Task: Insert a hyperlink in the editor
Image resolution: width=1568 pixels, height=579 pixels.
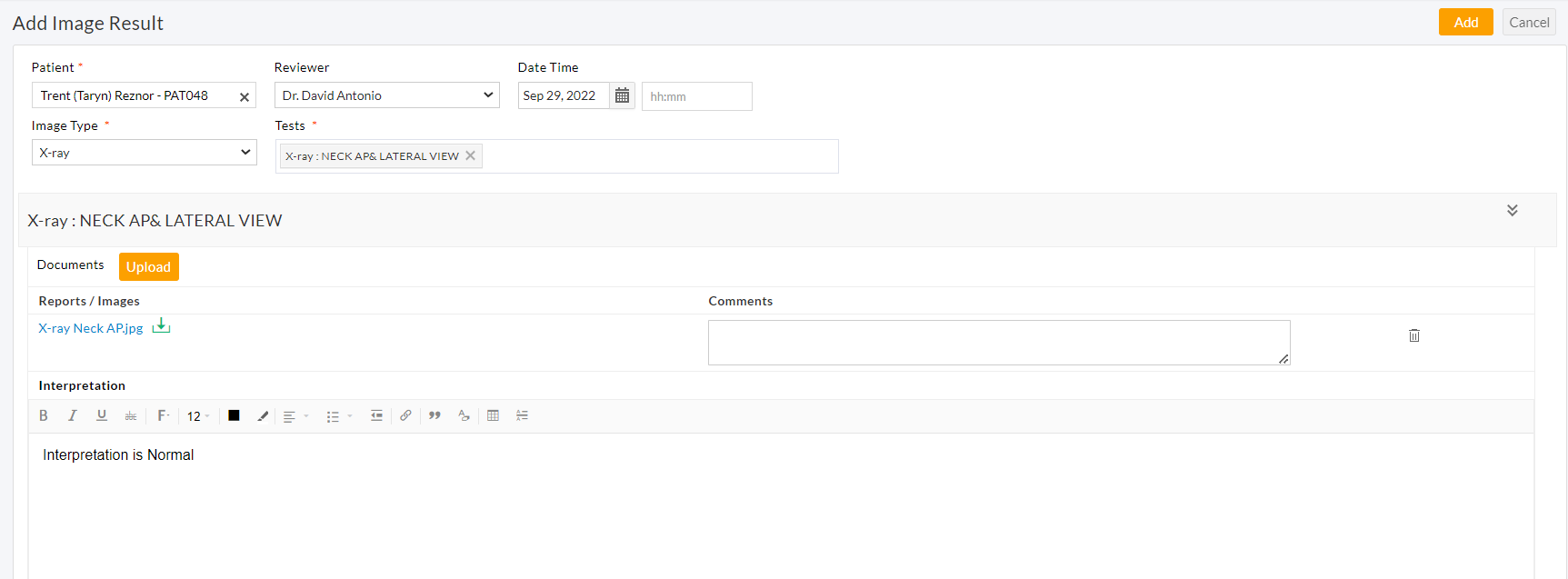Action: (x=405, y=415)
